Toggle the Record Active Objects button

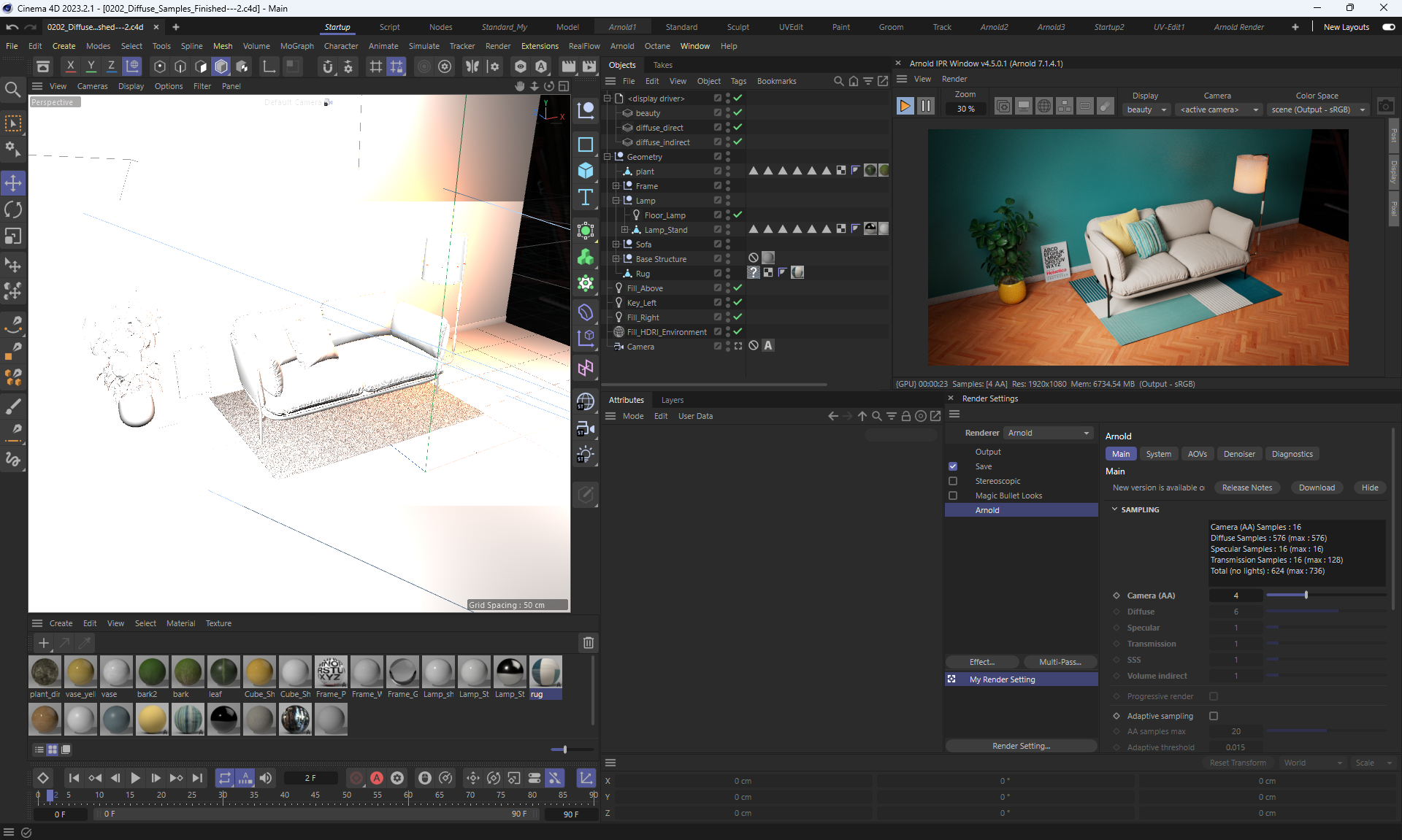356,778
